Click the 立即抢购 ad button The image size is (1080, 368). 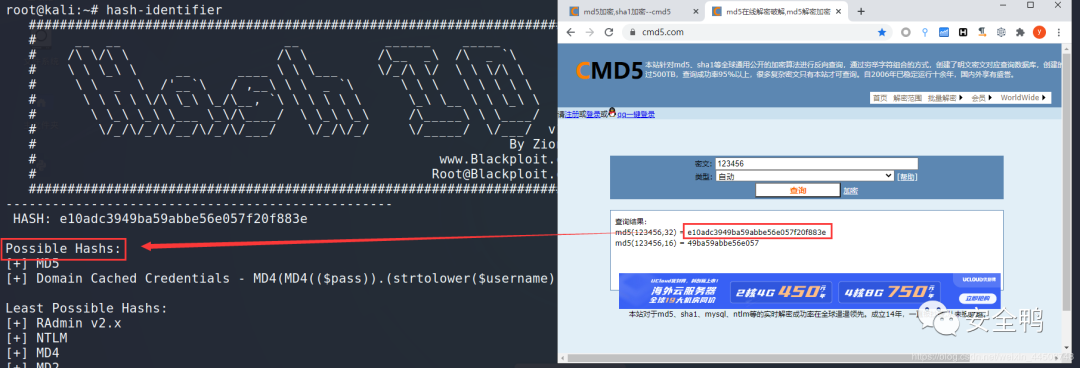pos(979,299)
